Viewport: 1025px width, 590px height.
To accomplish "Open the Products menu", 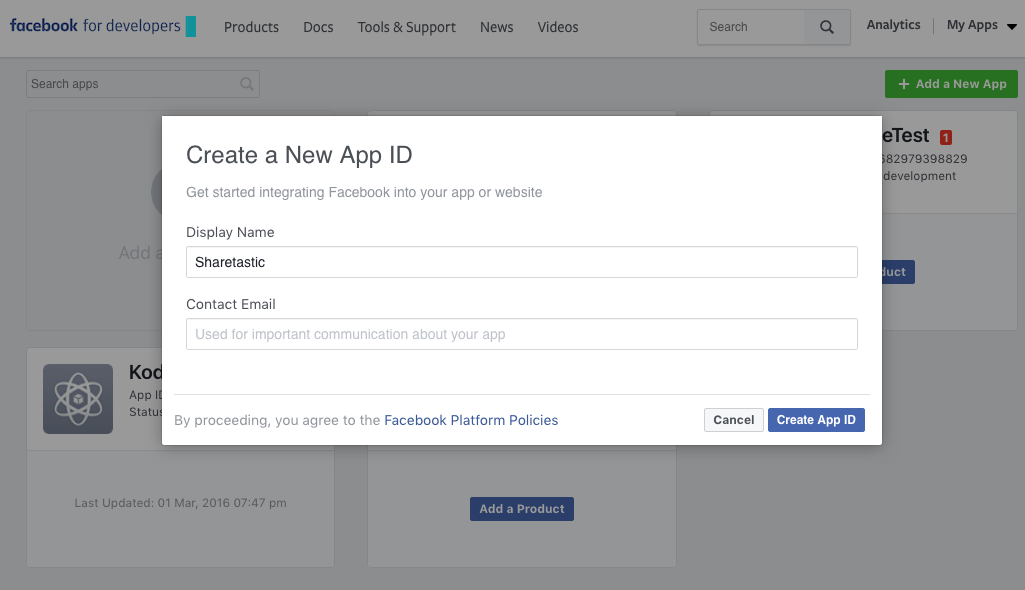I will click(x=251, y=27).
